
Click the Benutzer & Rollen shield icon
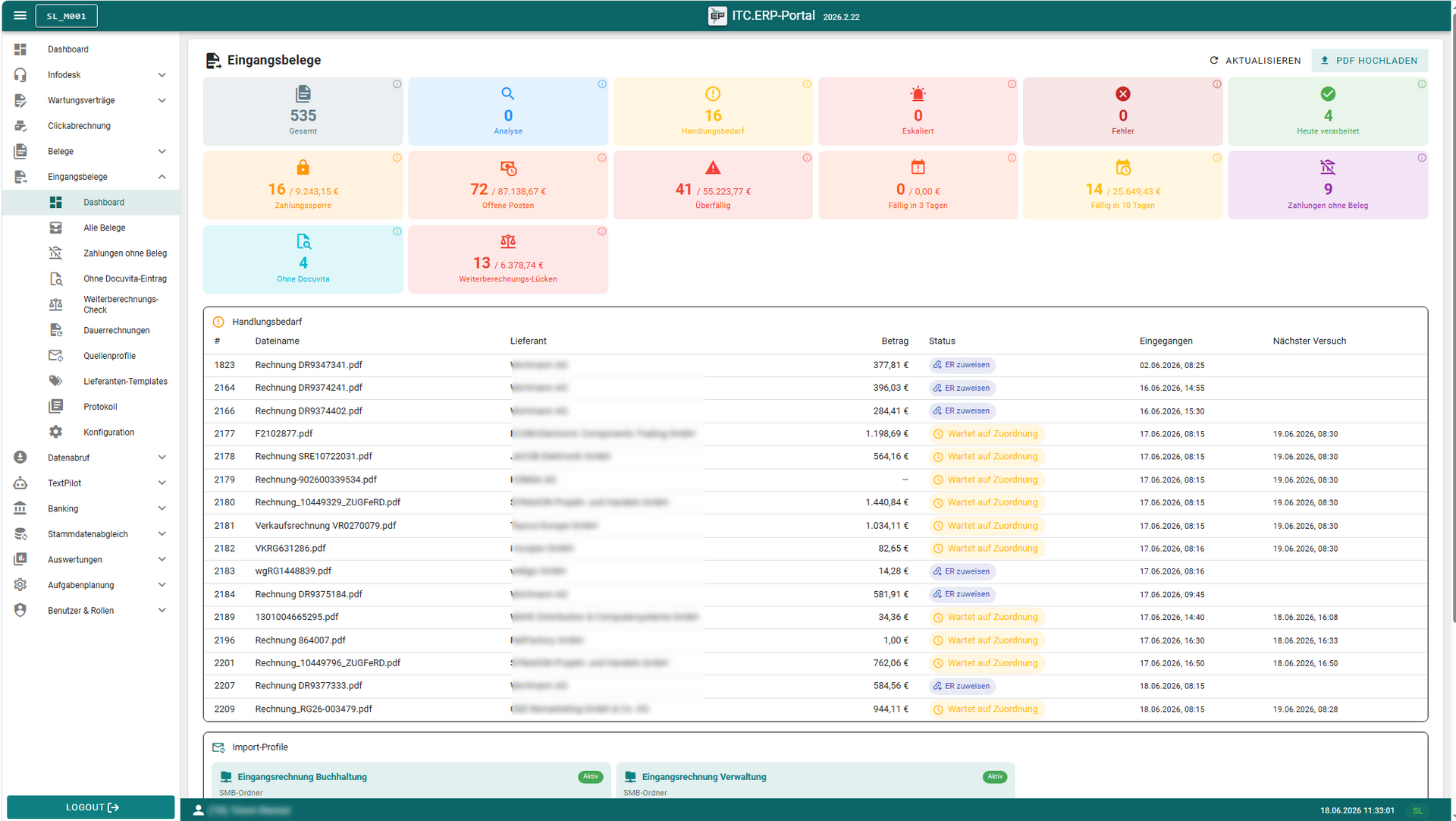[20, 611]
